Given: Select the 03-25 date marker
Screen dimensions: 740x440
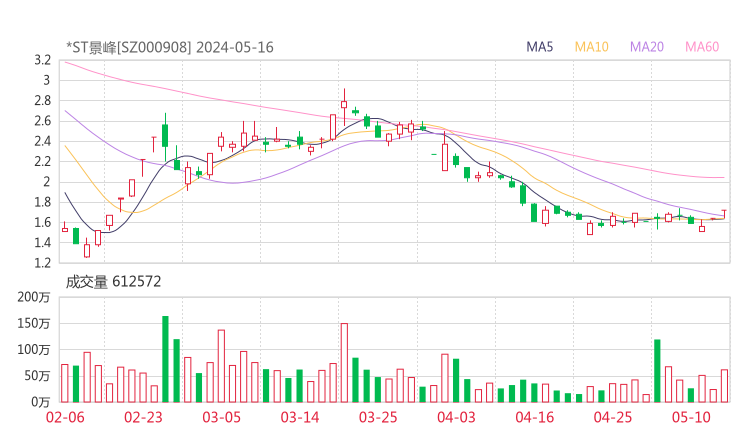Looking at the screenshot, I should (x=378, y=417).
